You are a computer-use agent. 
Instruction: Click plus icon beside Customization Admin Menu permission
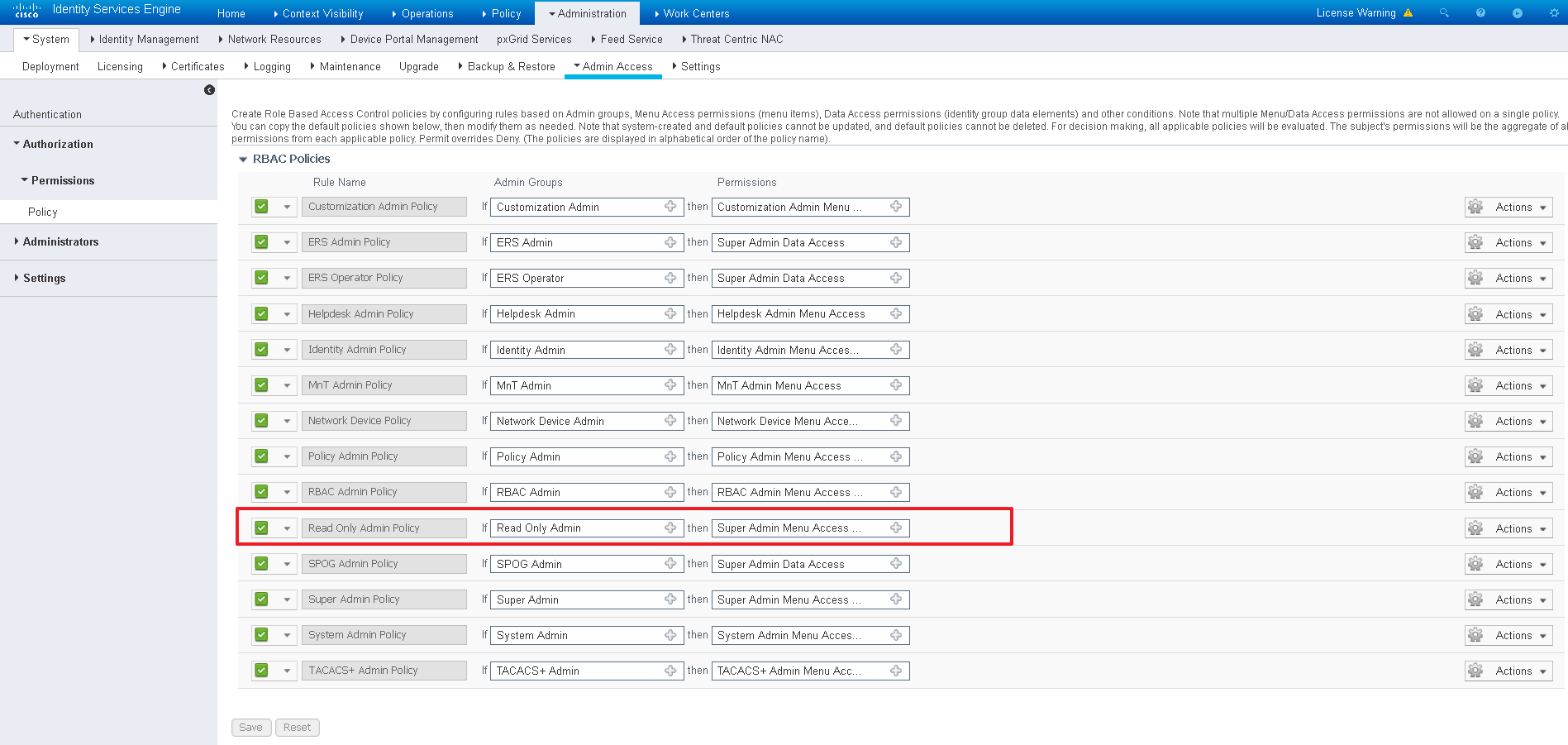coord(896,207)
